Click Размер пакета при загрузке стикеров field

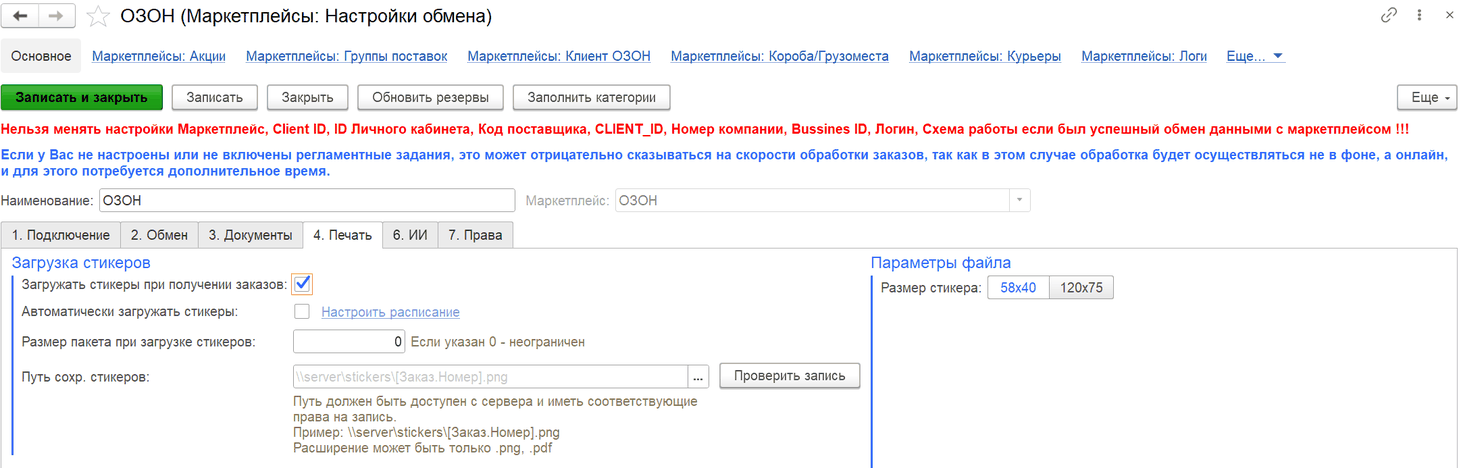pyautogui.click(x=349, y=342)
